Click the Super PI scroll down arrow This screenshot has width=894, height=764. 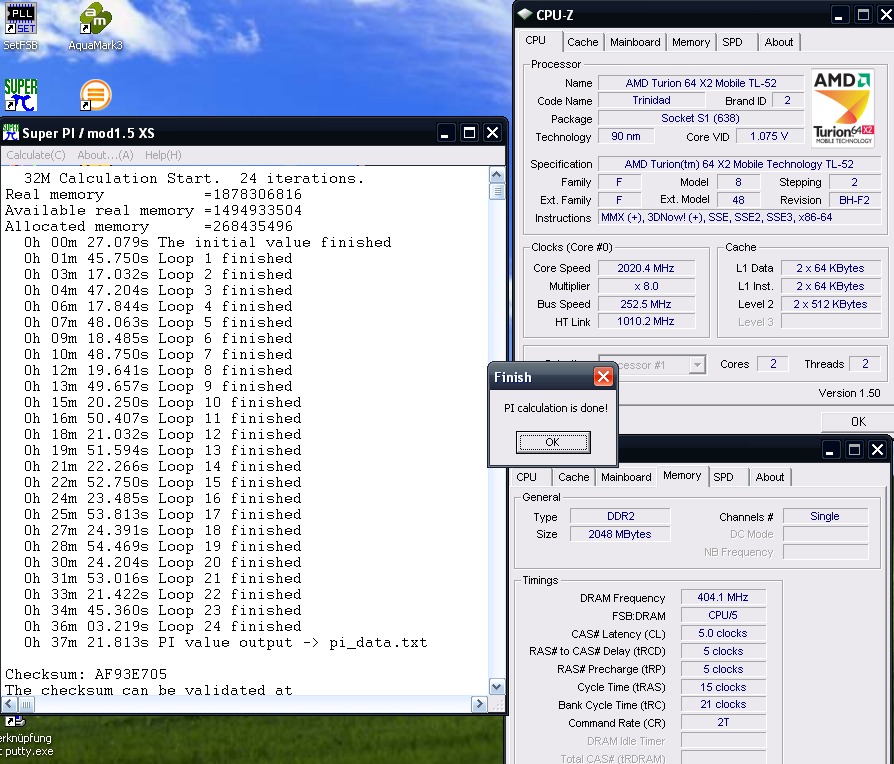tap(497, 687)
